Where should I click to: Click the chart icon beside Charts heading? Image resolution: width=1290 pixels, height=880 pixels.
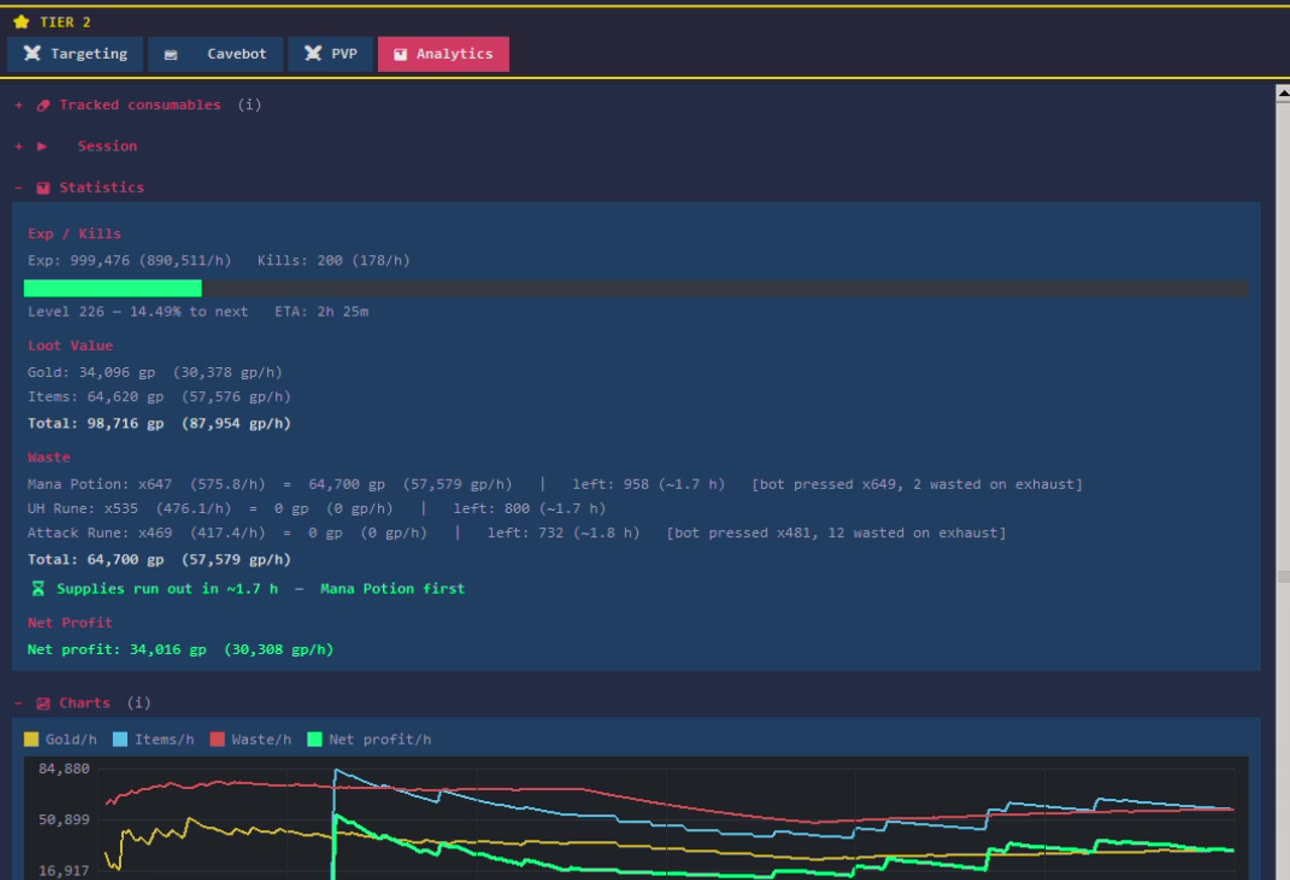click(43, 704)
